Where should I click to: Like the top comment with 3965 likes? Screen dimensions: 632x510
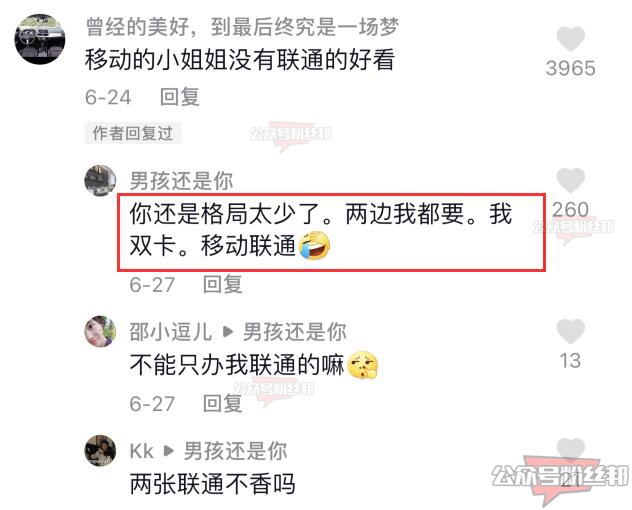tap(570, 39)
